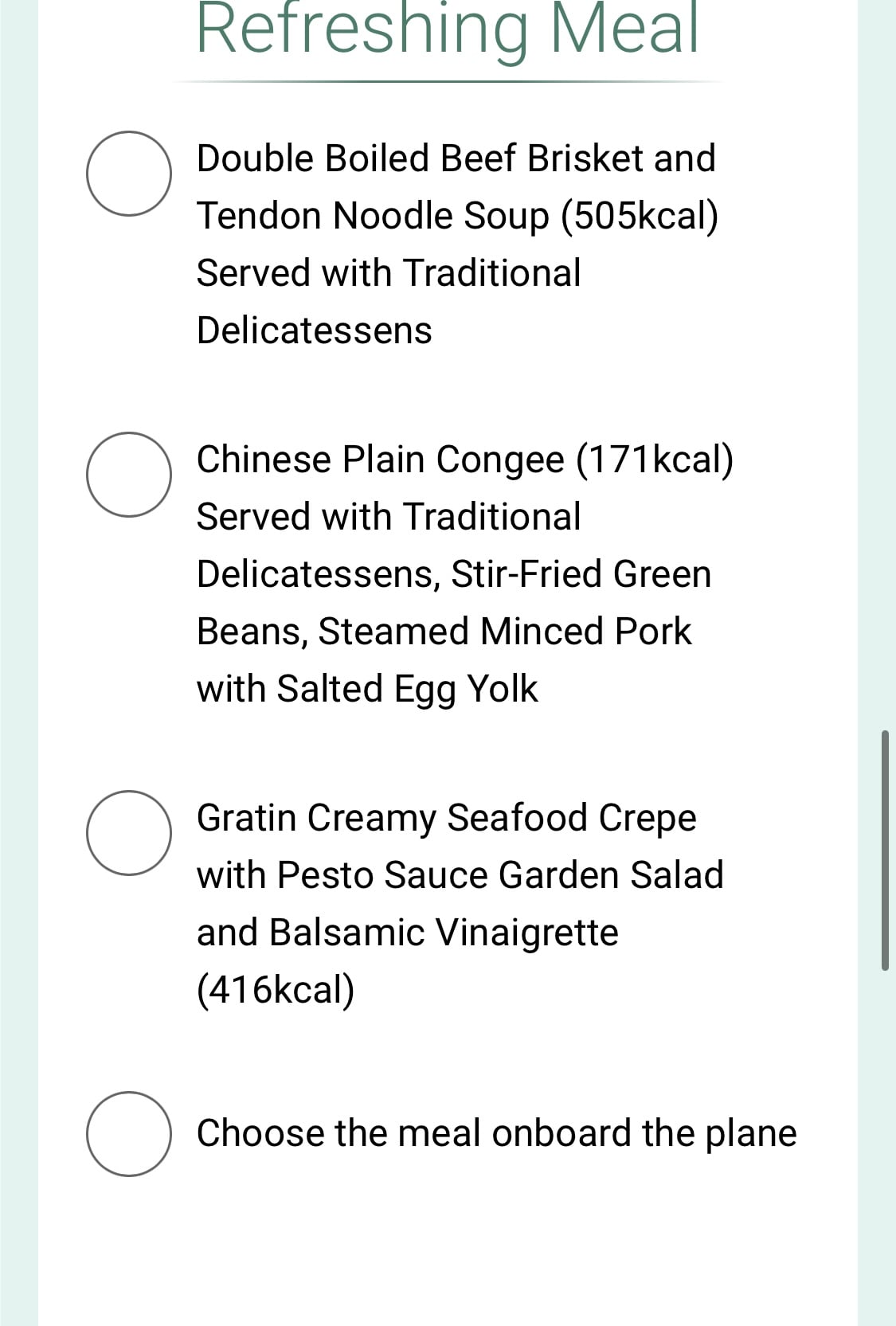Screen dimensions: 896x1326
Task: Tap 'and Balsamic Vinaigrette' line
Action: 408,933
